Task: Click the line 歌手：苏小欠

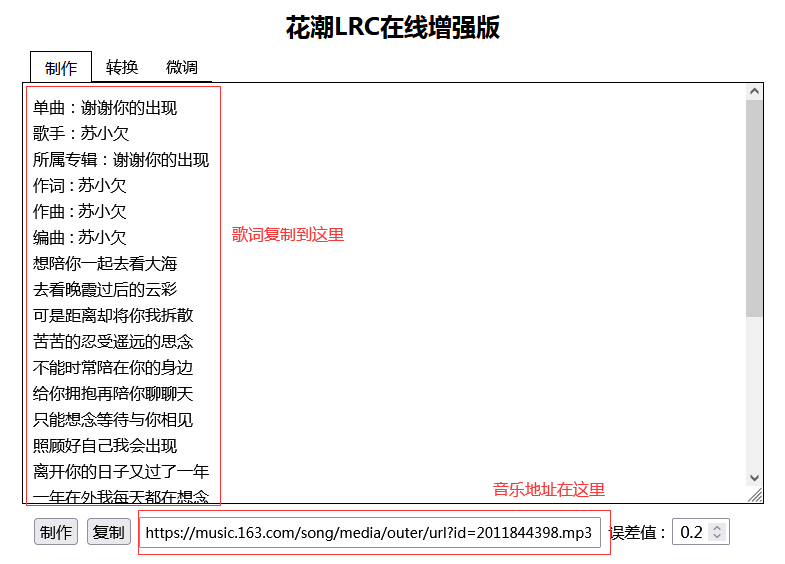Action: pos(81,133)
